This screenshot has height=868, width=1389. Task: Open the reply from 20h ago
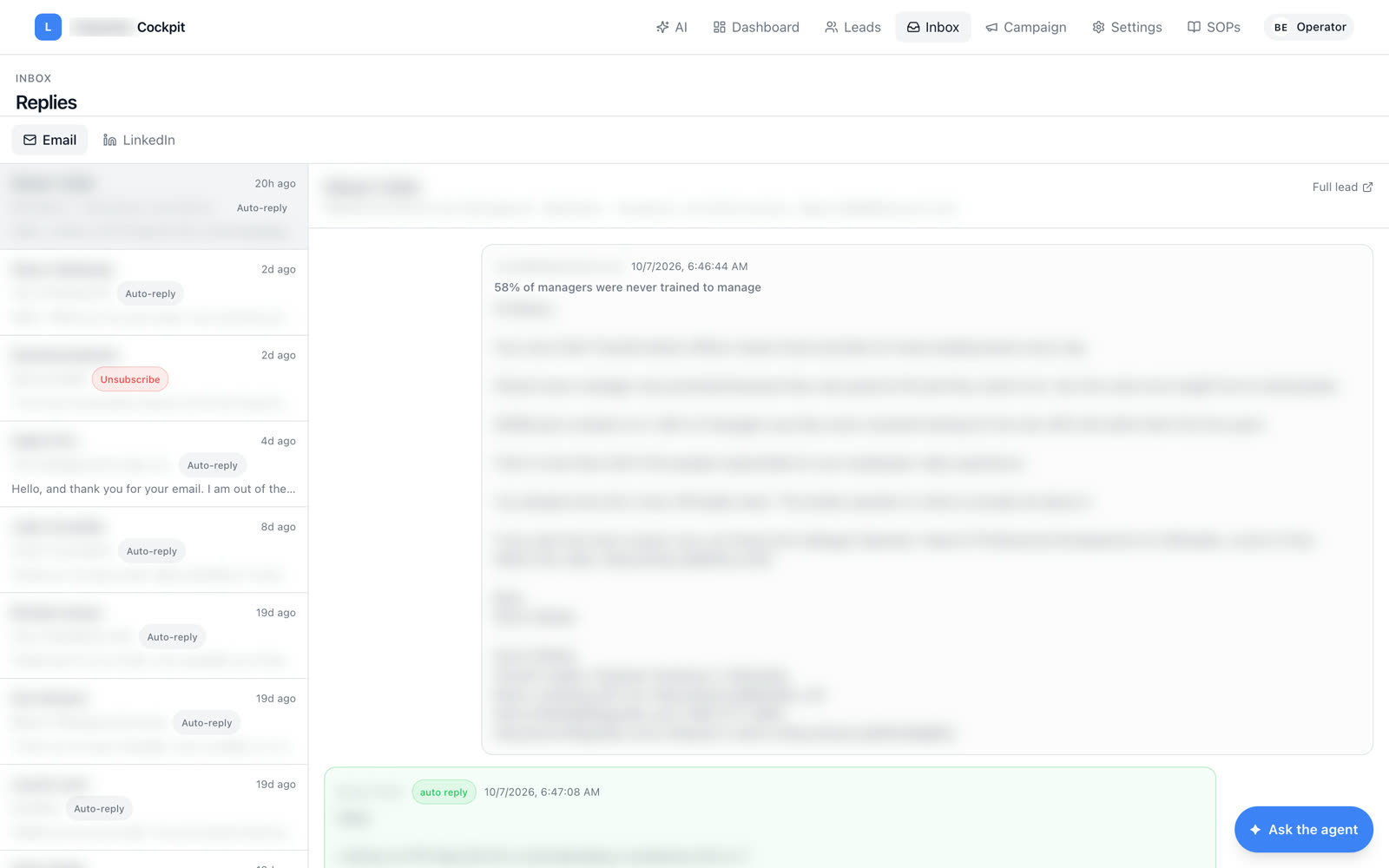click(154, 207)
